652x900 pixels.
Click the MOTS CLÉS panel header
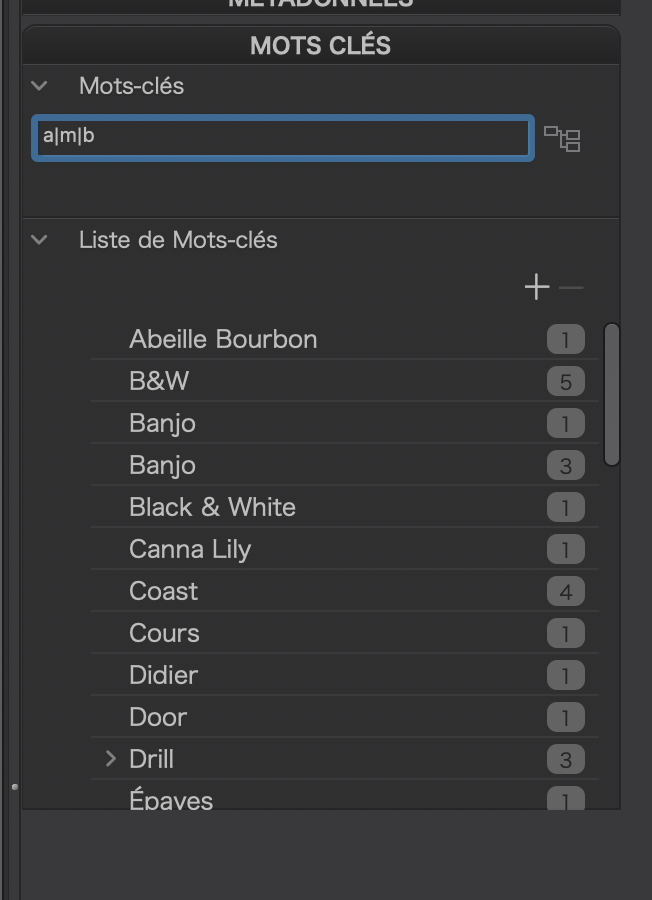[320, 45]
